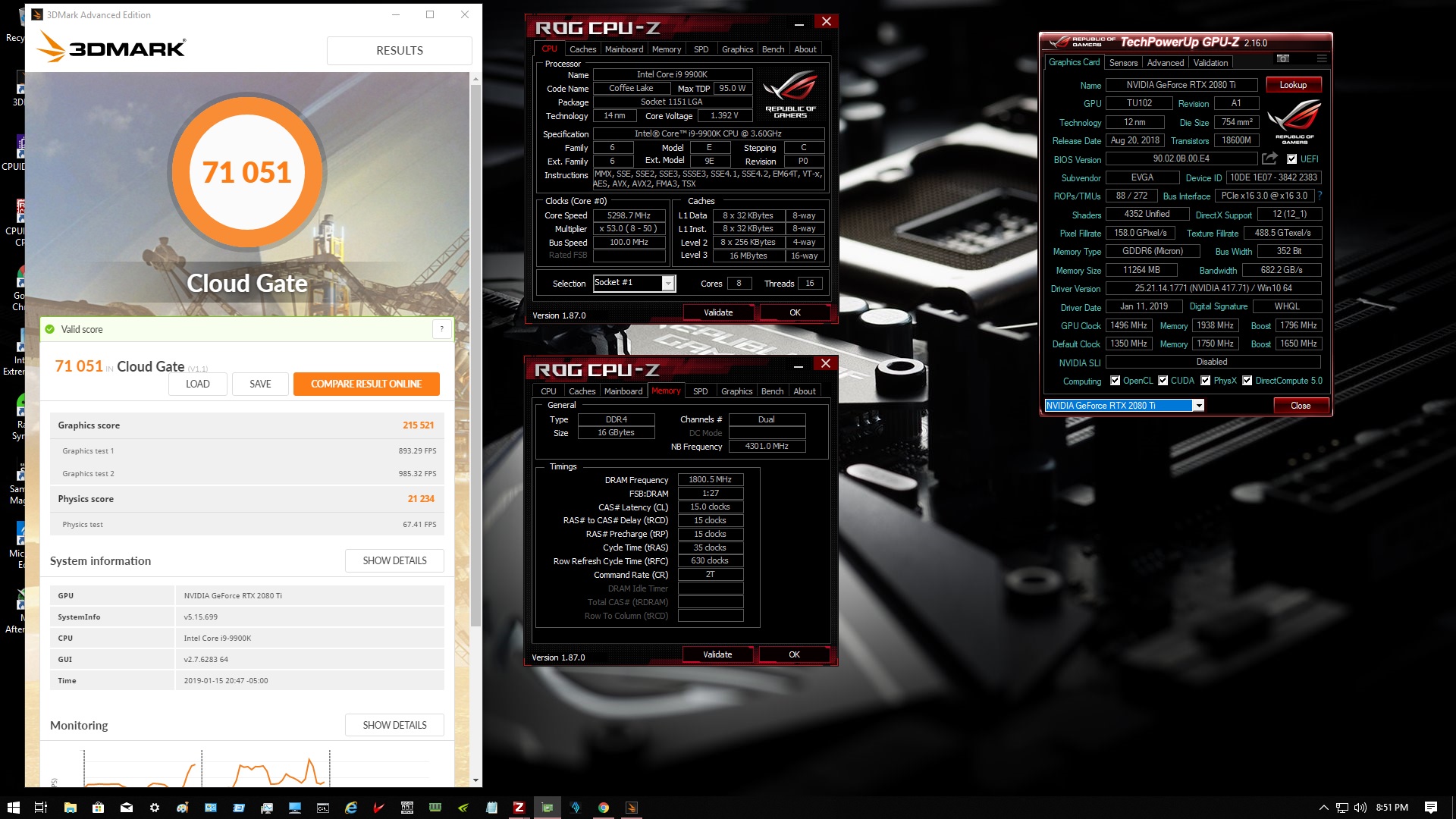The width and height of the screenshot is (1456, 819).
Task: Click the BIOS Version field 90.02.0B.00.E4
Action: point(1181,158)
